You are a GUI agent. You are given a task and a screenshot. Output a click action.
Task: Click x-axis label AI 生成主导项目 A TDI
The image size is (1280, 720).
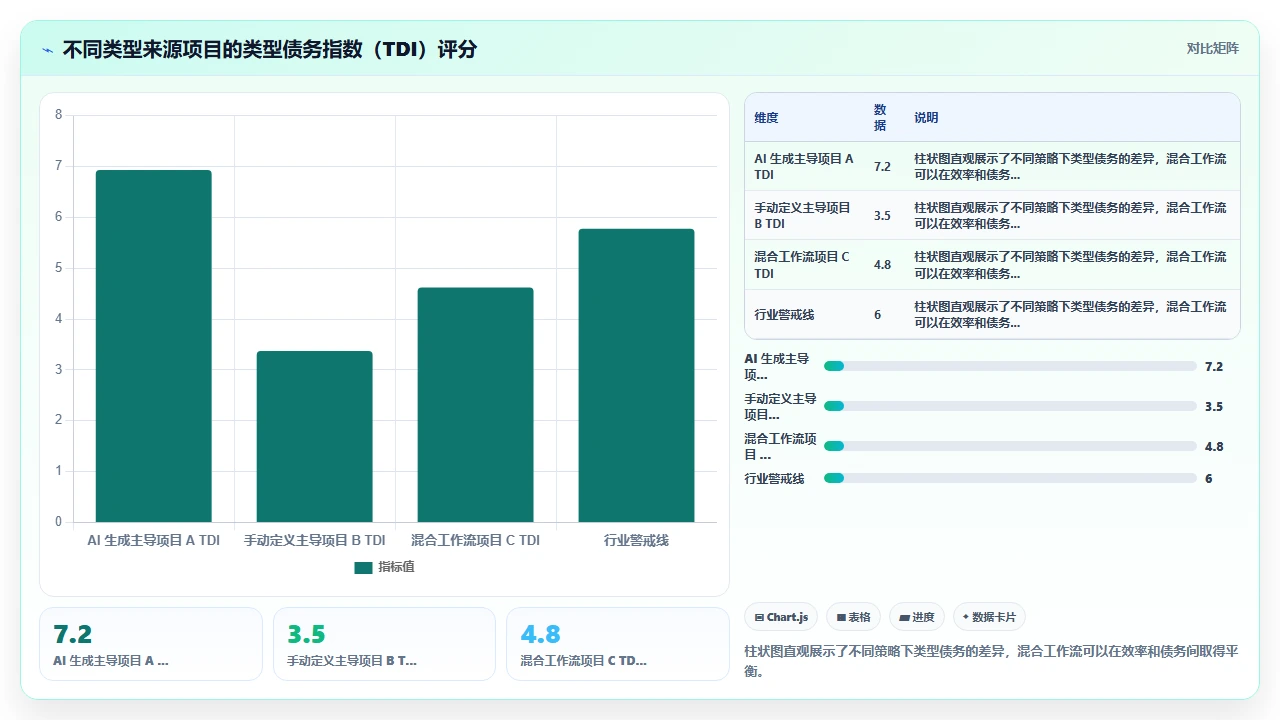pos(153,540)
